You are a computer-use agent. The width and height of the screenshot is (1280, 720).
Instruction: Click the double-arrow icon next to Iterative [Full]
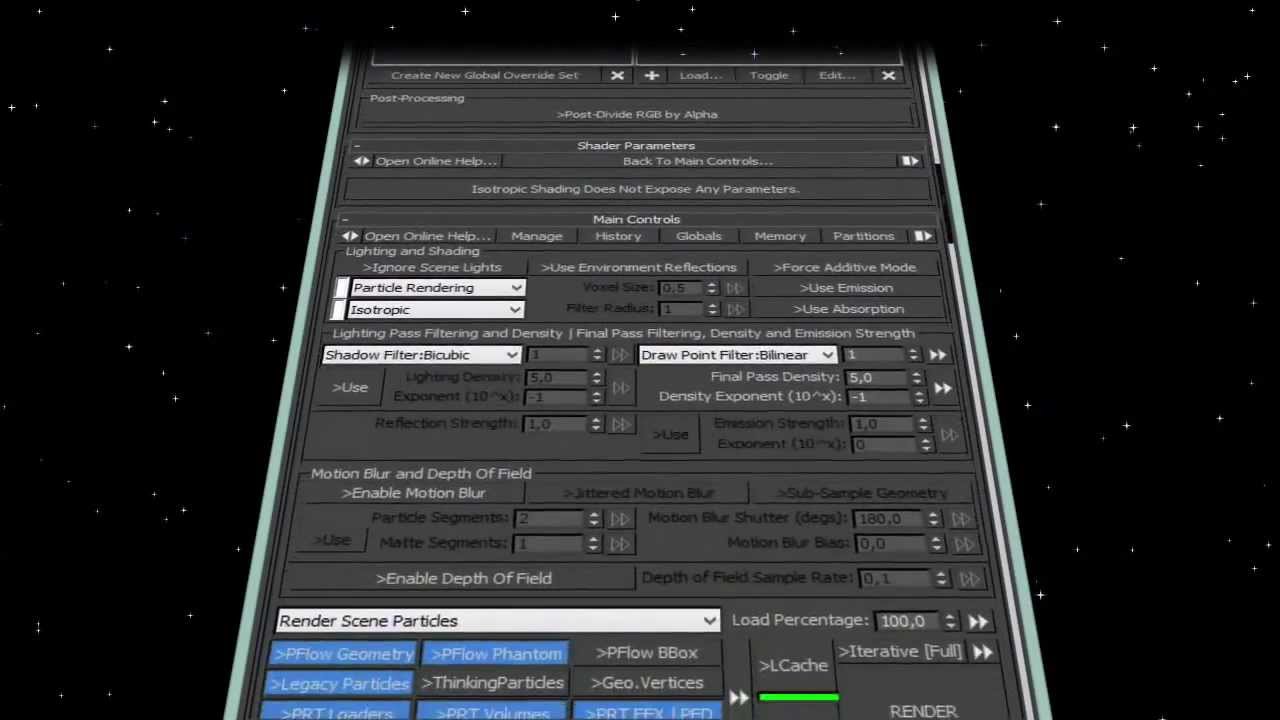pos(983,652)
